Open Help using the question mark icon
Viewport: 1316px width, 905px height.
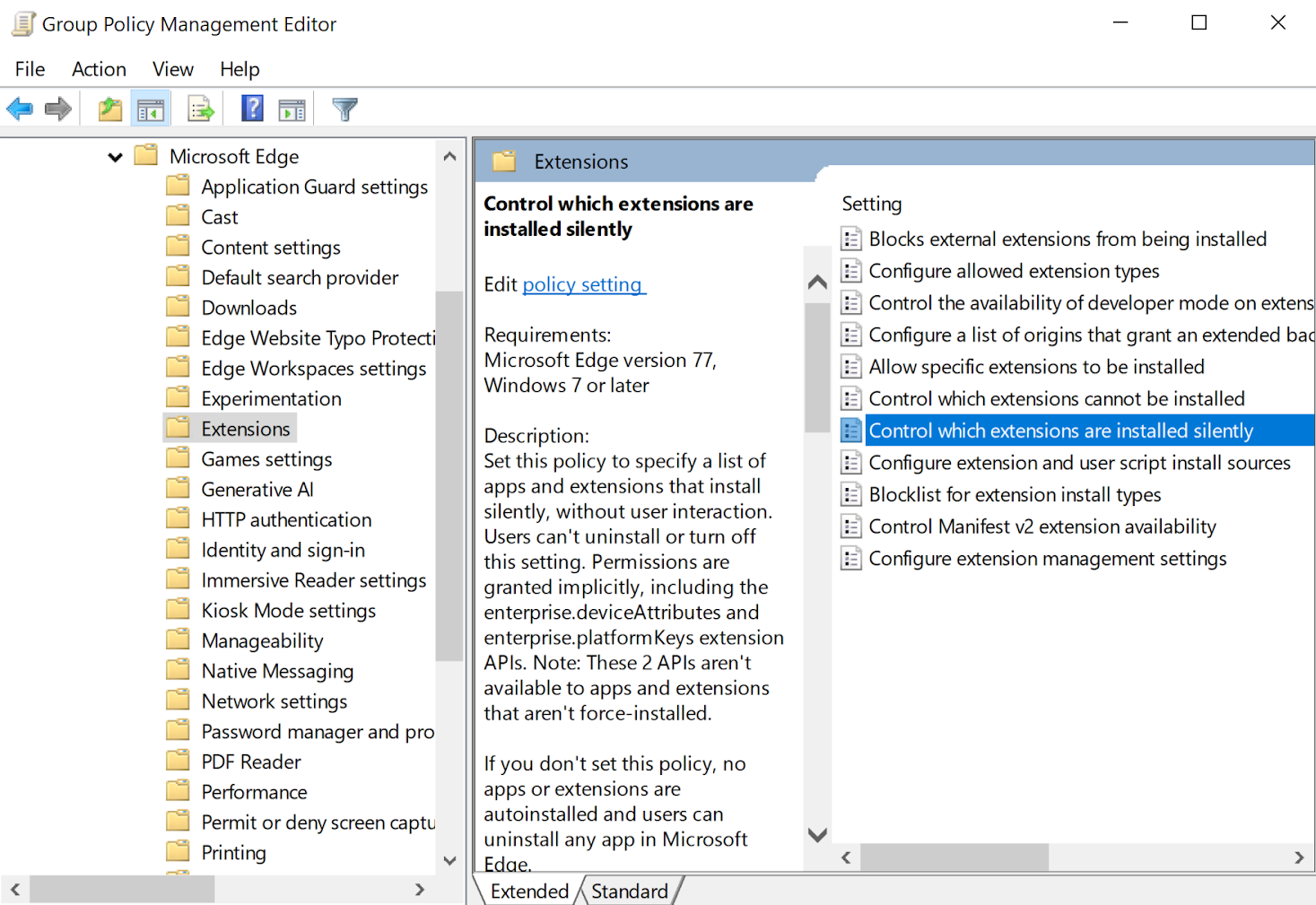coord(252,108)
